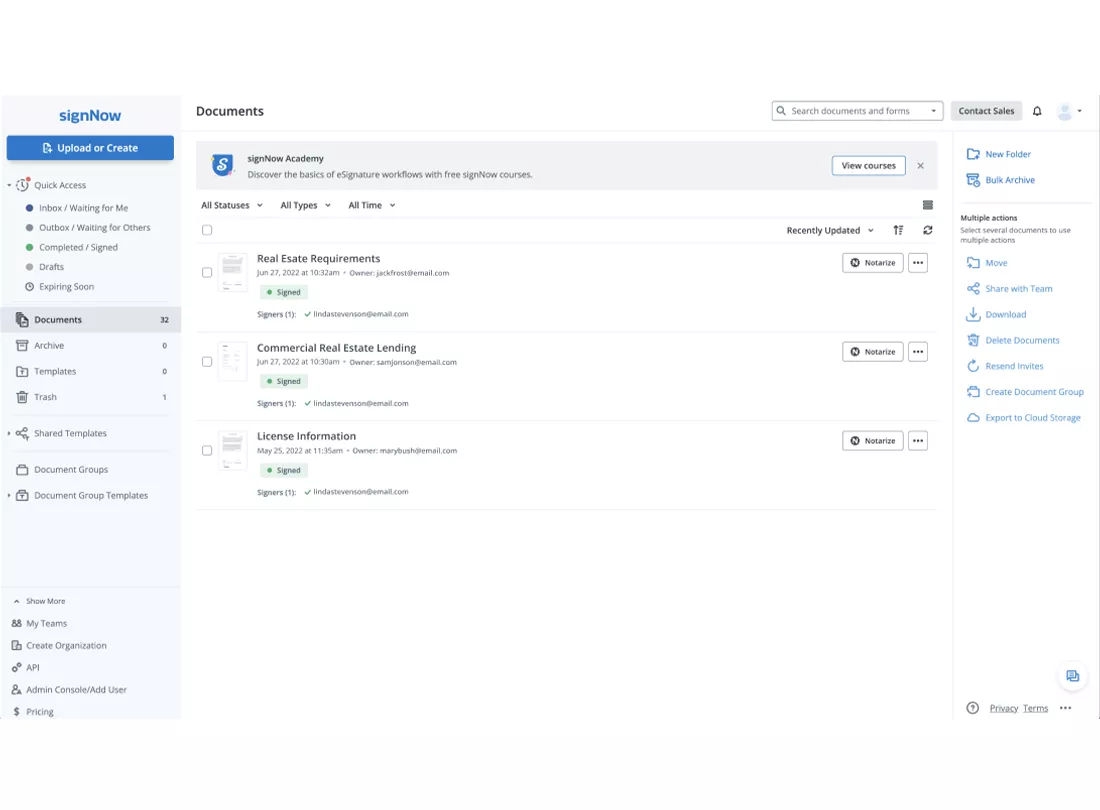
Task: Expand the Document Group Templates section
Action: 9,495
